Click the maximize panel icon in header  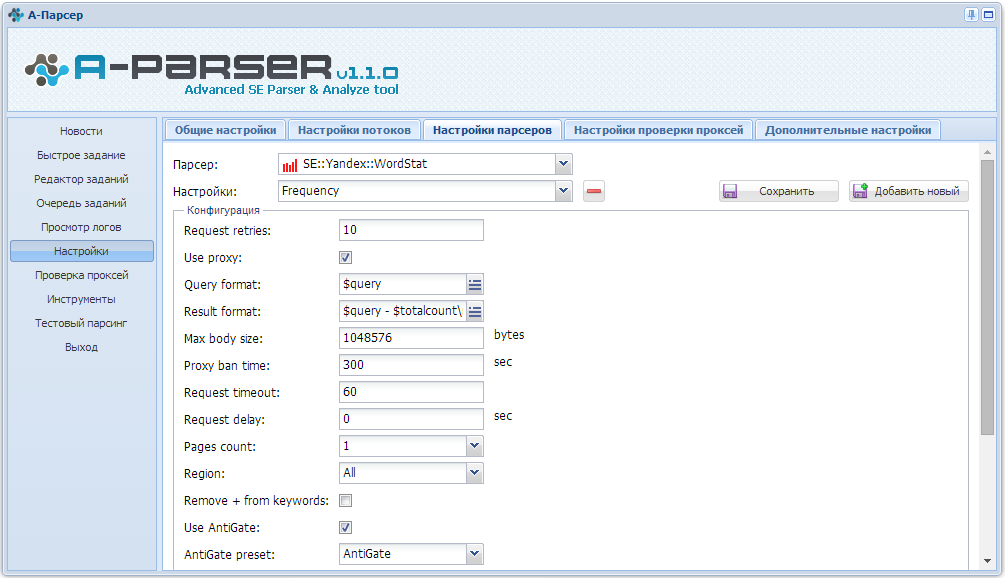(988, 15)
